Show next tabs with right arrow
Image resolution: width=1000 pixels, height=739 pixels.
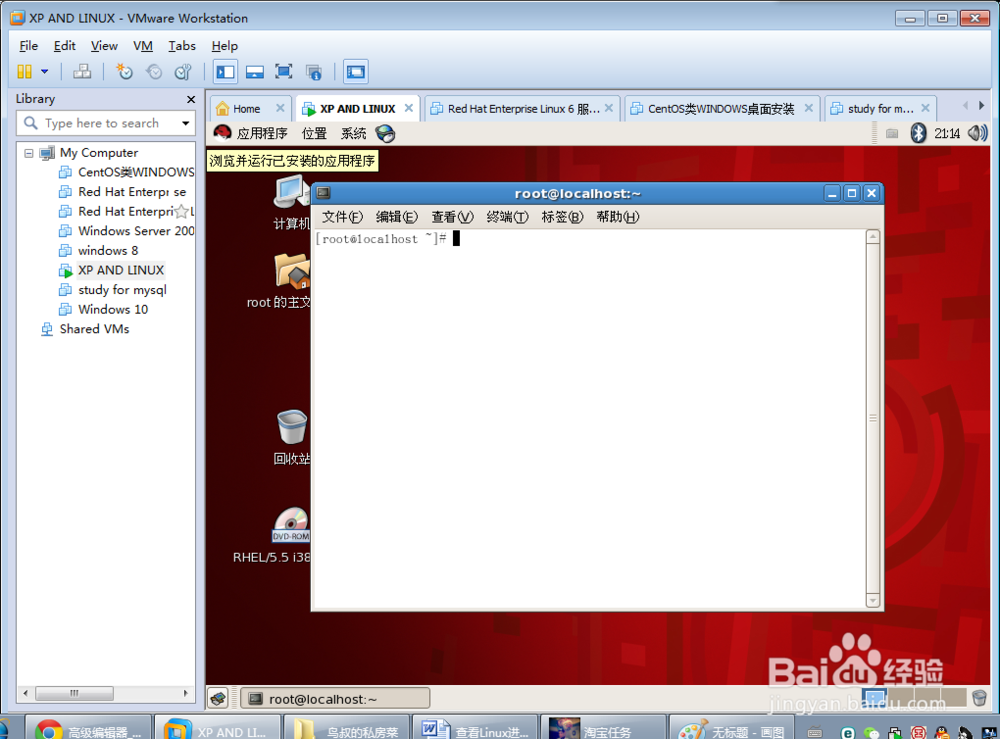click(x=982, y=105)
